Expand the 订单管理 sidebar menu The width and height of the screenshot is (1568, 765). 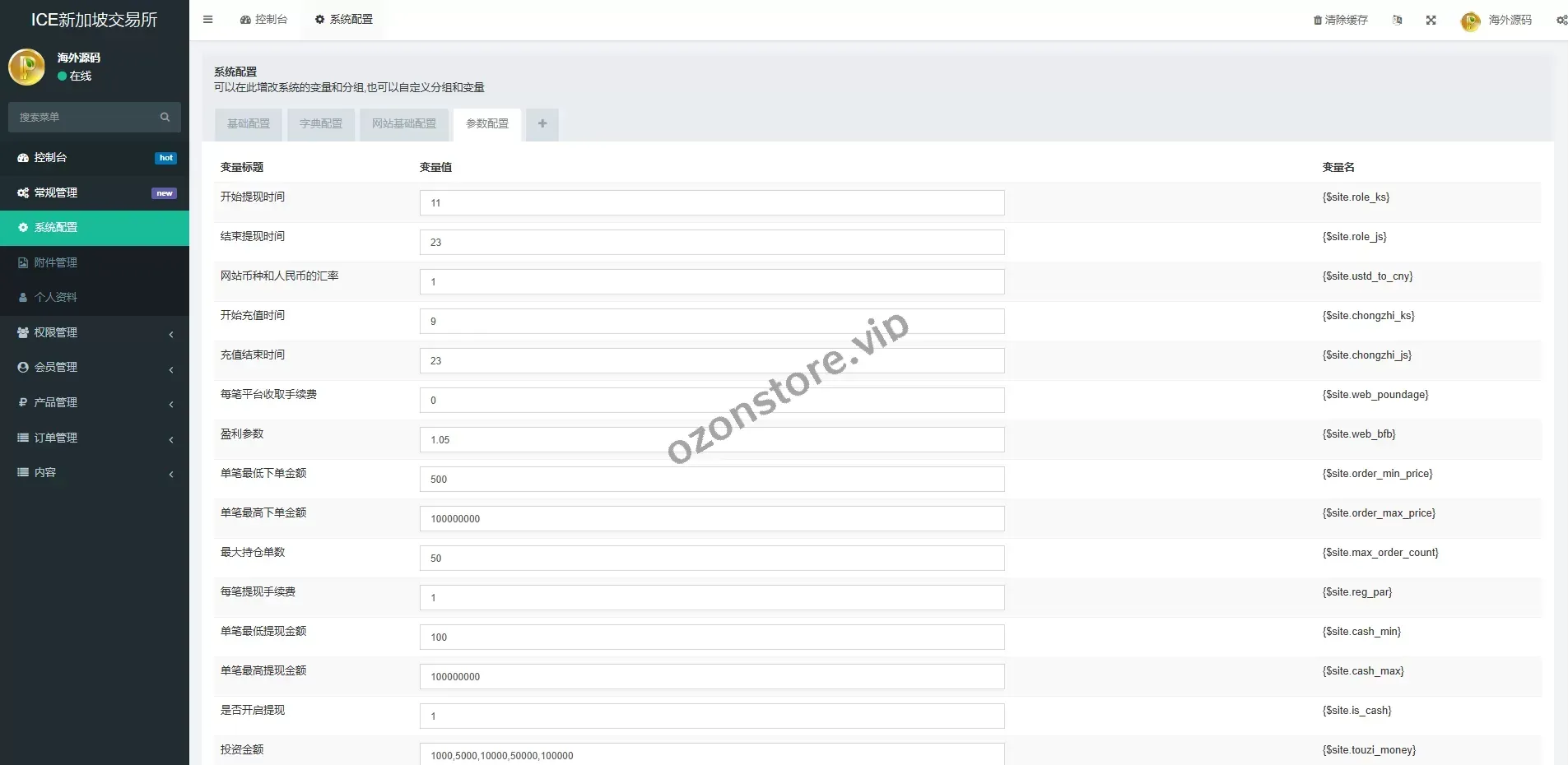coord(95,438)
